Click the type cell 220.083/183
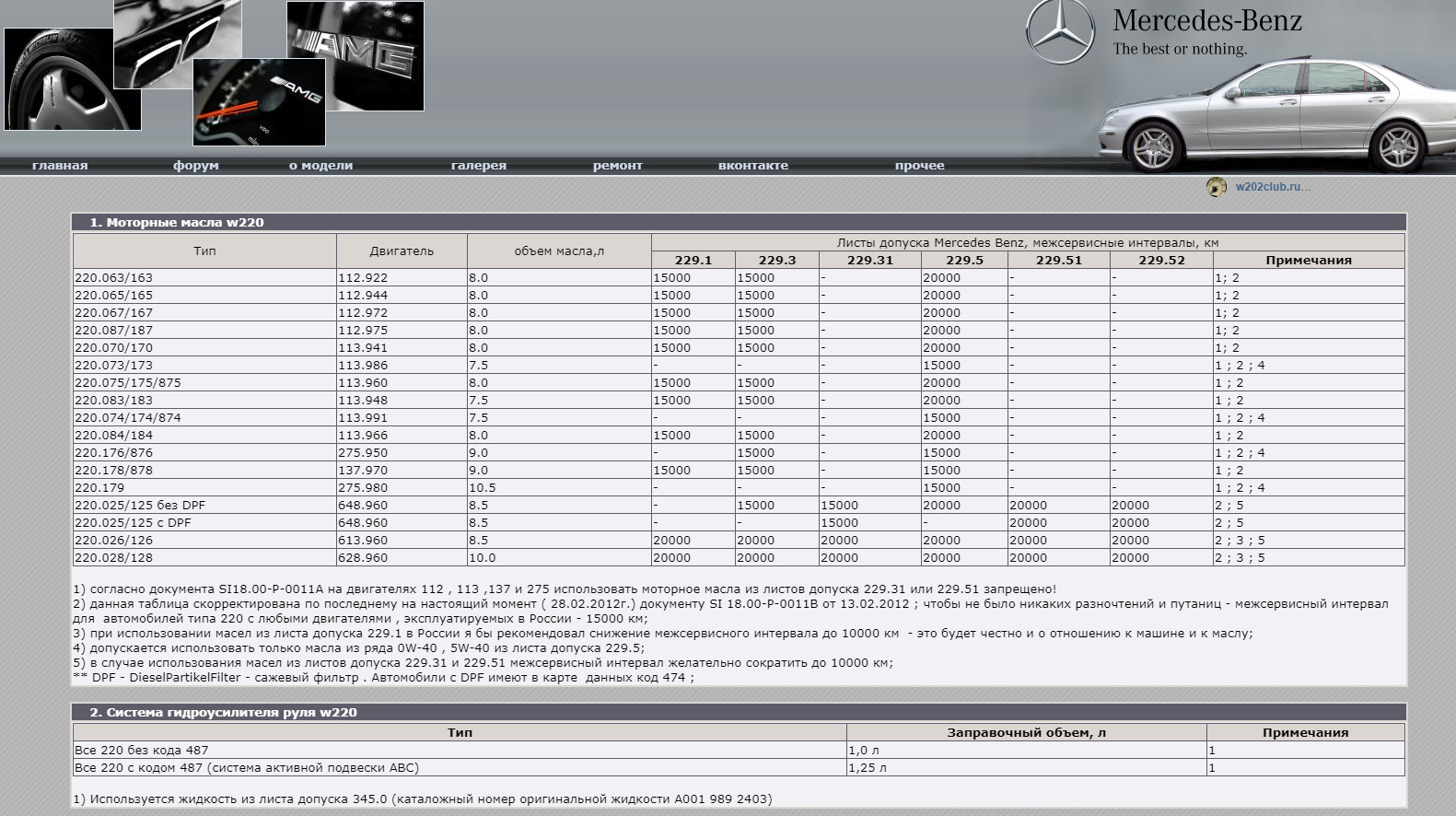 [x=204, y=401]
